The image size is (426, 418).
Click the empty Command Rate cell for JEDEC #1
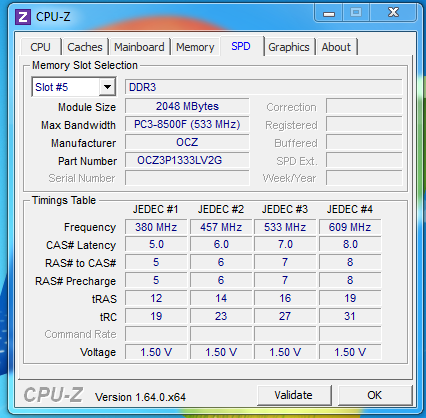click(x=156, y=334)
